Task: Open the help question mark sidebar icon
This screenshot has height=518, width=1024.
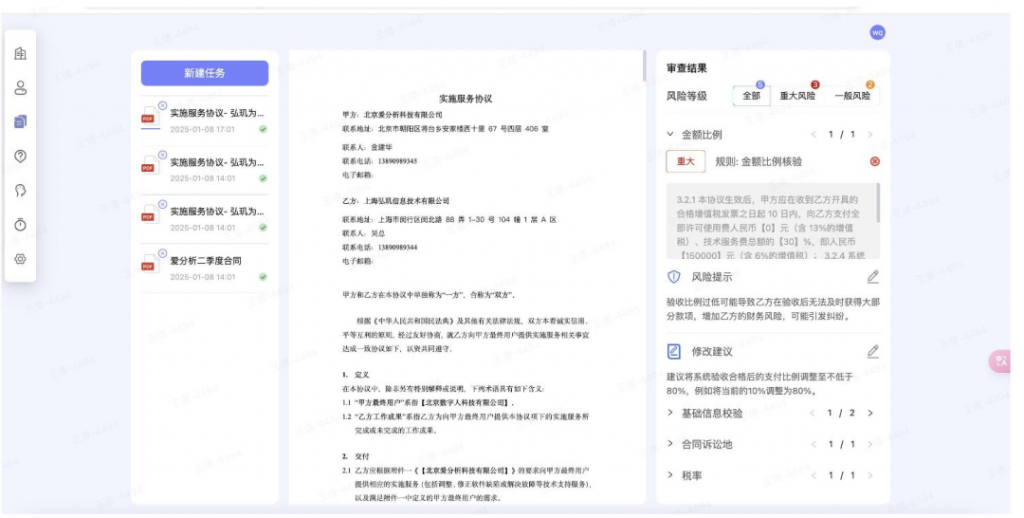Action: 20,156
